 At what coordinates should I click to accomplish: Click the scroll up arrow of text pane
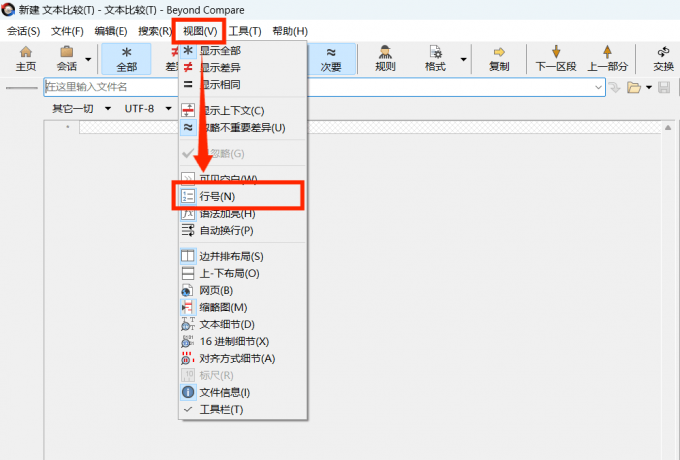pyautogui.click(x=668, y=127)
